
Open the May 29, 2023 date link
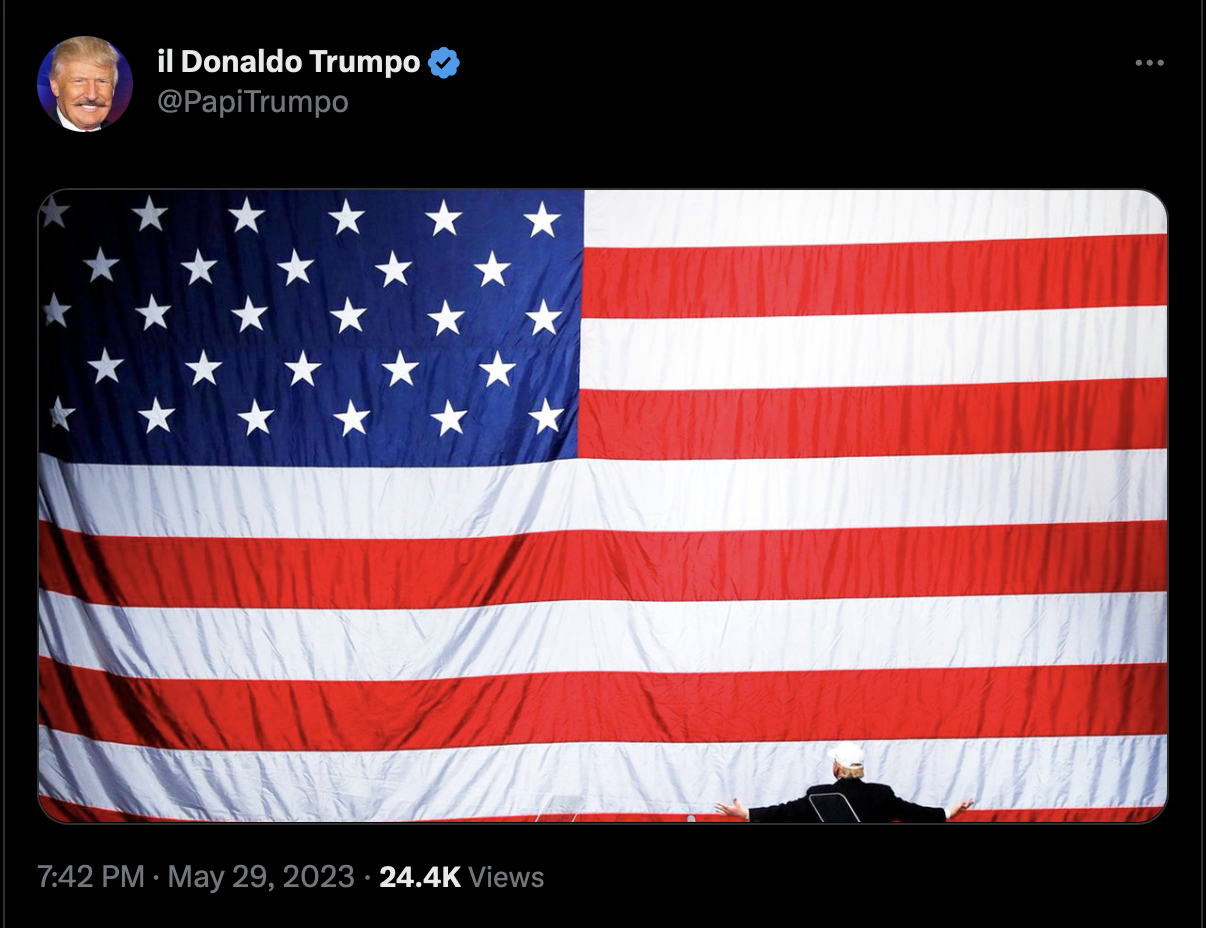[261, 877]
